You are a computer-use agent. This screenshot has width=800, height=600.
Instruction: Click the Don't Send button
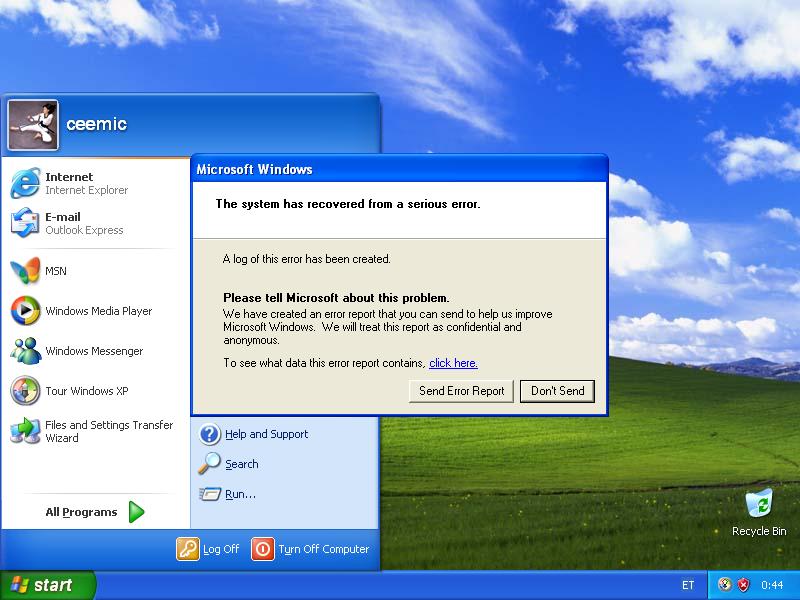point(557,391)
